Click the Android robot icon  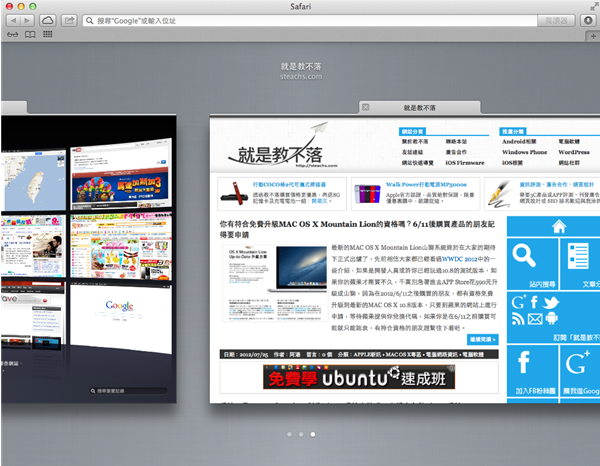[x=551, y=318]
